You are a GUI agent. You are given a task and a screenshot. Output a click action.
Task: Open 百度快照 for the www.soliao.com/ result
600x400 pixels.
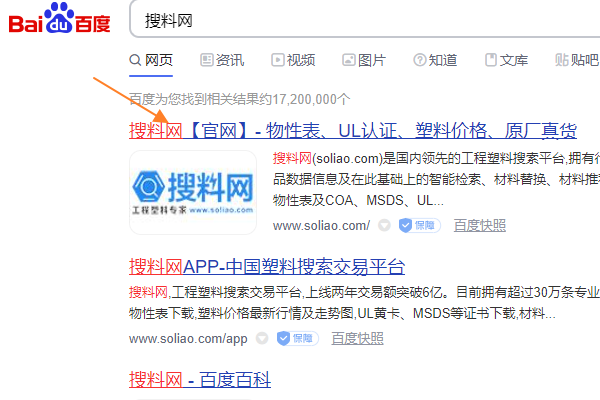pos(480,225)
